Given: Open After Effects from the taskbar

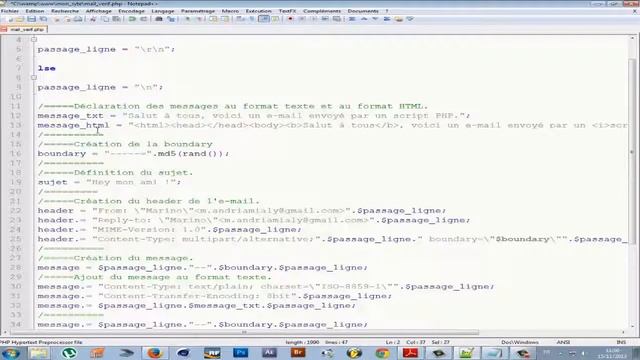Looking at the screenshot, I should click(269, 353).
